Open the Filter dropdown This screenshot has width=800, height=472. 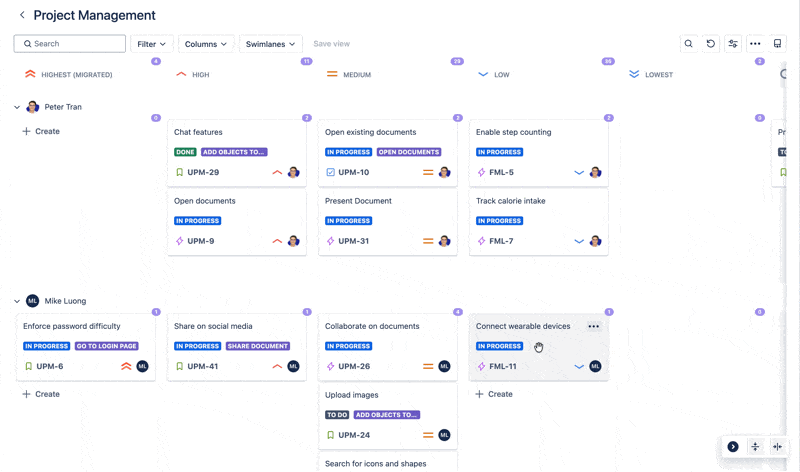click(152, 44)
